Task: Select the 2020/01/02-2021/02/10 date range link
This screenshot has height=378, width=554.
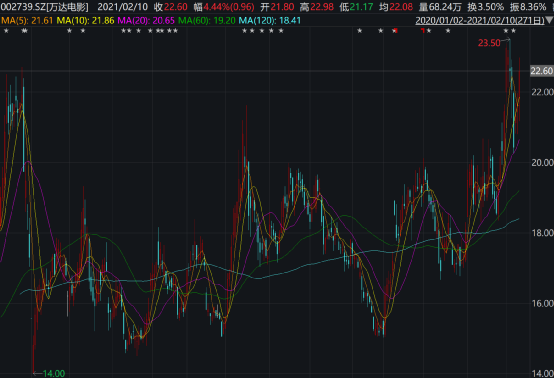Action: pos(480,20)
